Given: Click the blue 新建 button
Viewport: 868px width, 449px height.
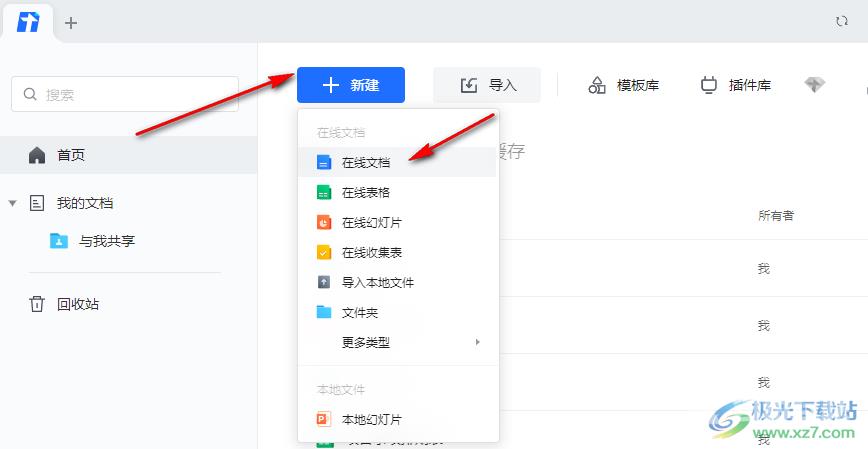Looking at the screenshot, I should pos(350,85).
